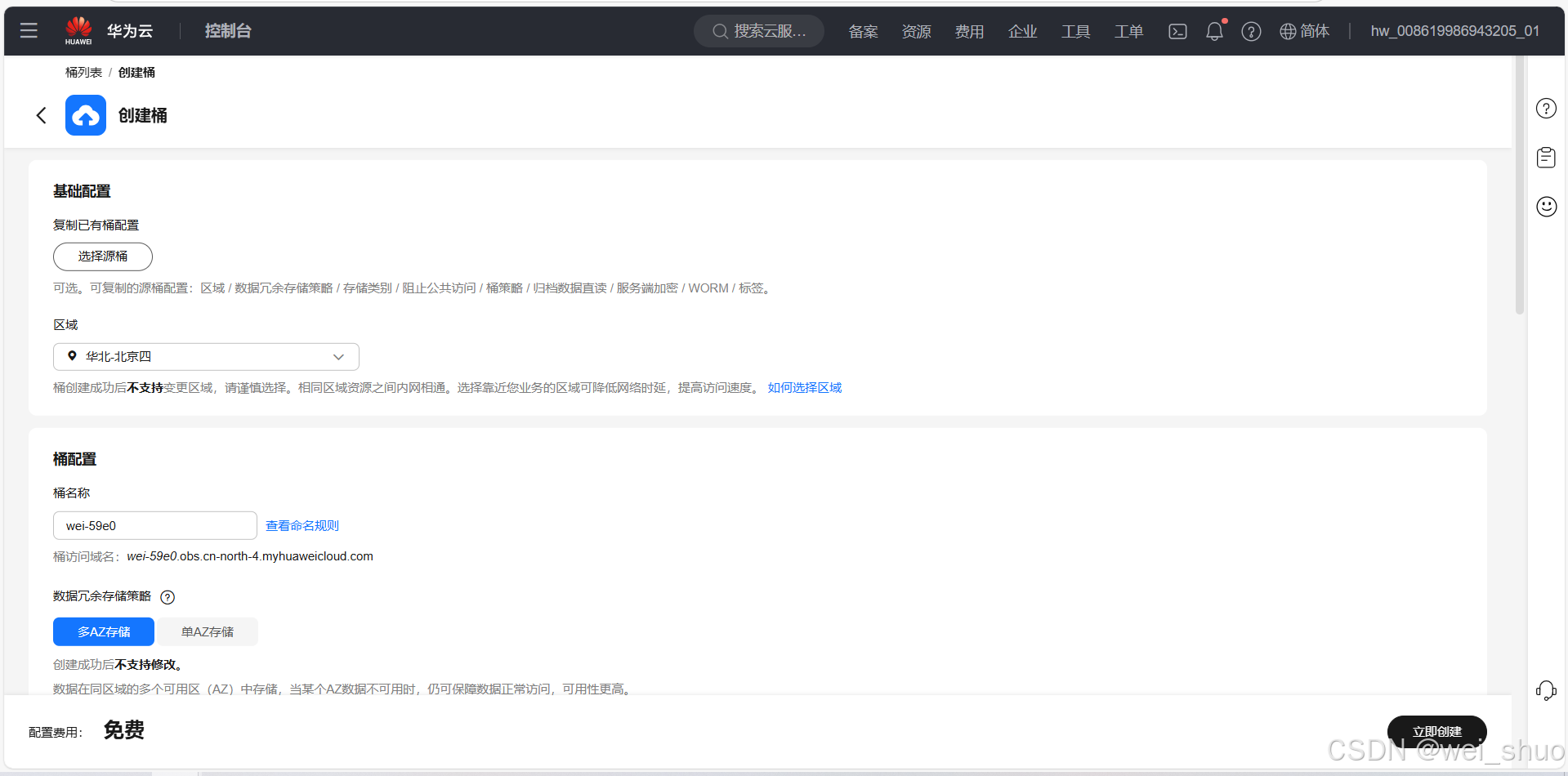Open the 备案 menu
This screenshot has width=1568, height=776.
point(863,31)
